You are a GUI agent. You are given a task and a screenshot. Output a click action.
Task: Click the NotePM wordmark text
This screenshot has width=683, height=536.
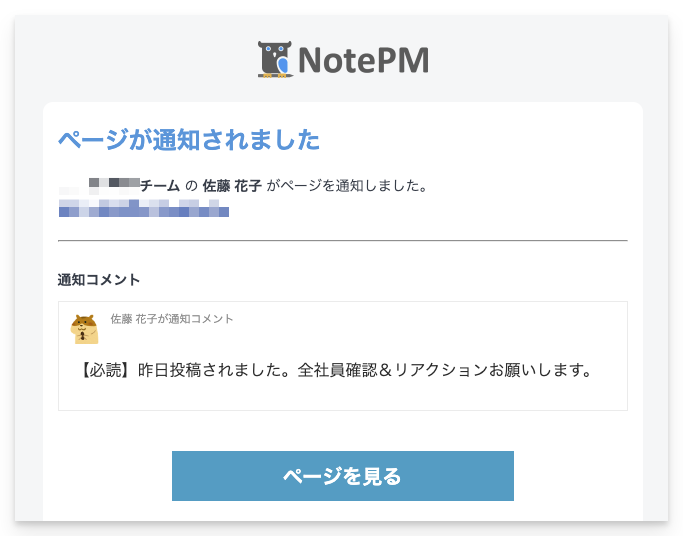pos(364,60)
